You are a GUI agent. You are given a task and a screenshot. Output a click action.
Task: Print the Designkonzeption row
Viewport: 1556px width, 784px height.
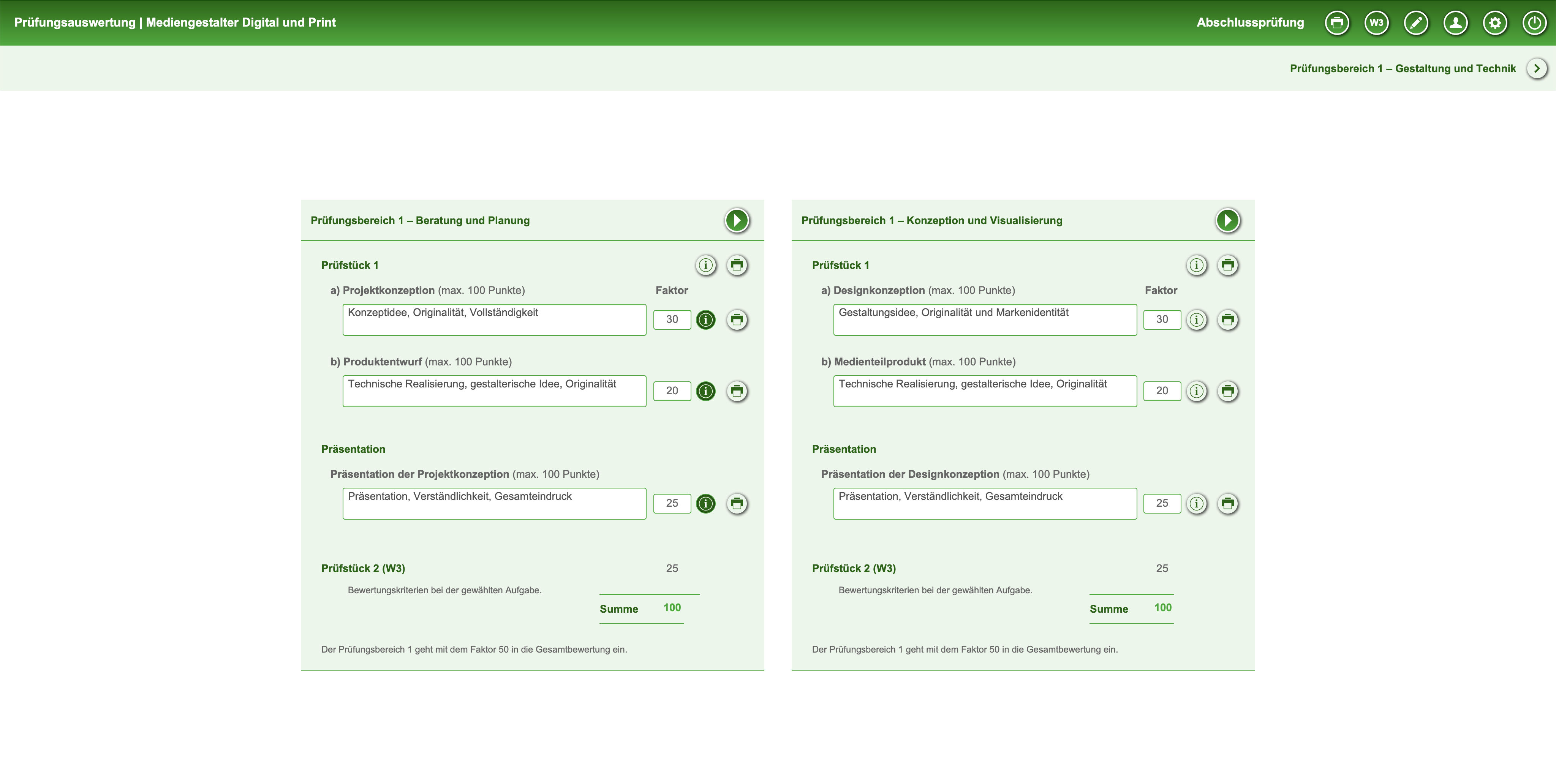click(x=1227, y=319)
